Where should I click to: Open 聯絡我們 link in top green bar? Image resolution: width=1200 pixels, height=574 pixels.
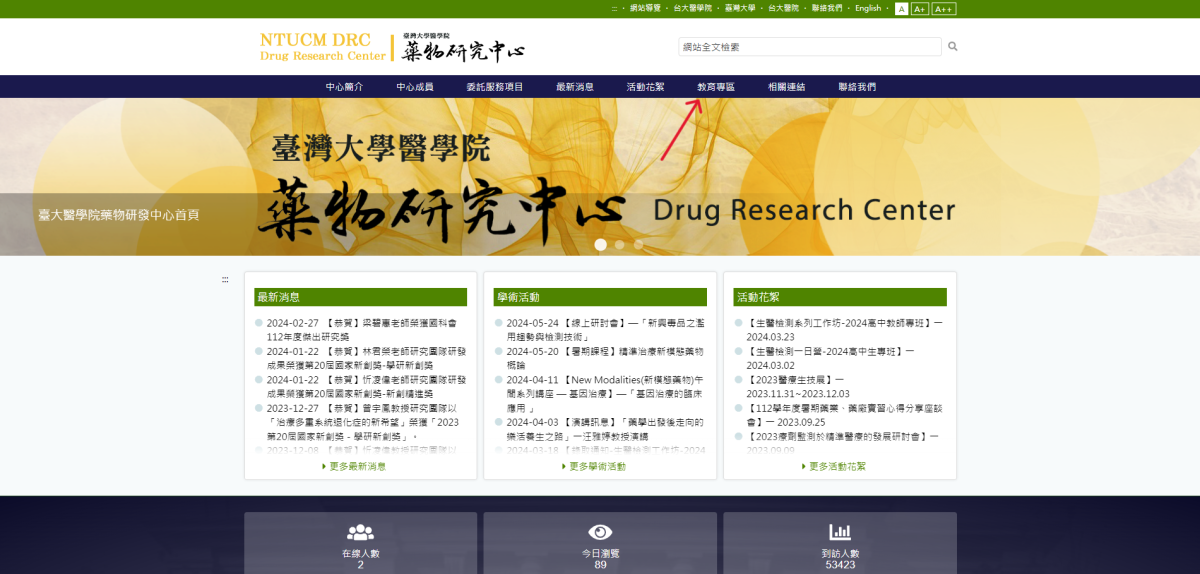point(827,8)
